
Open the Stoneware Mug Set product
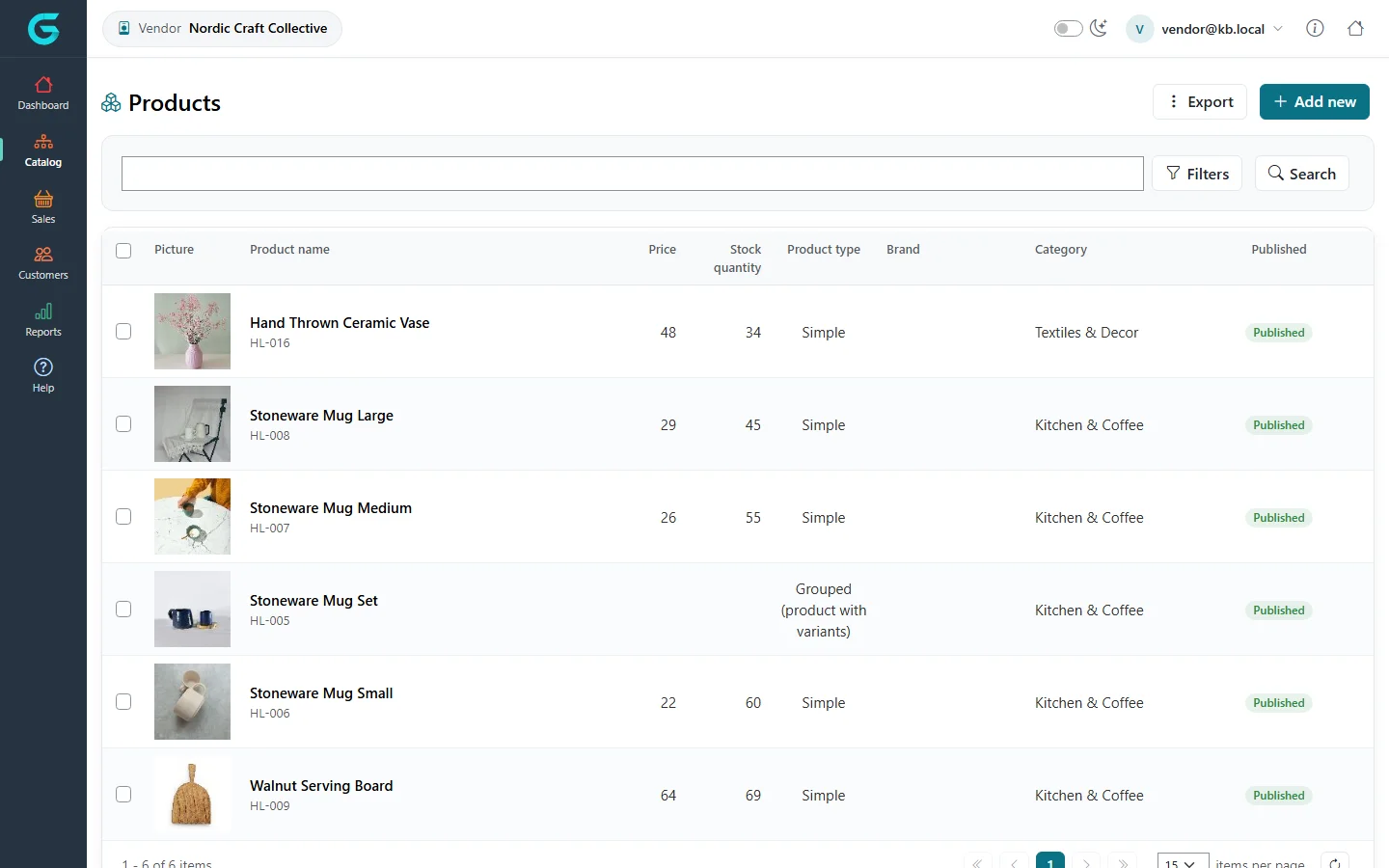[313, 601]
